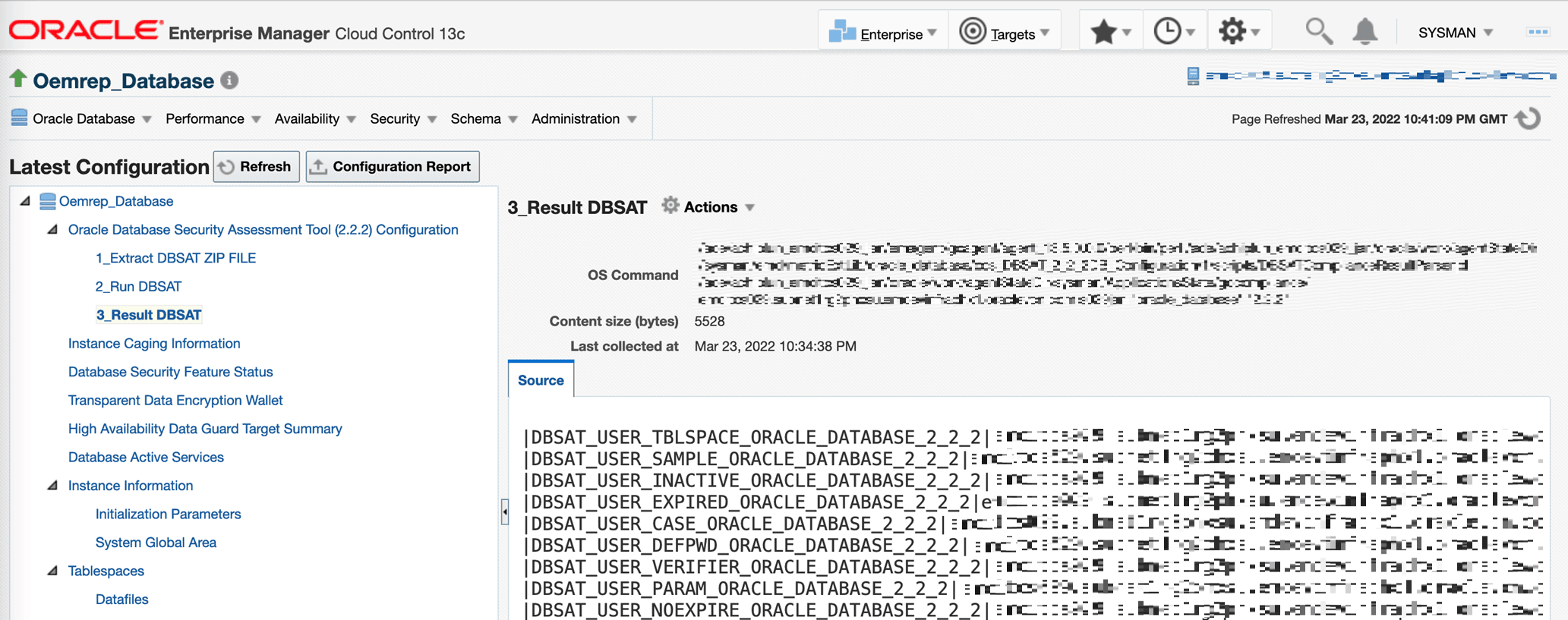Click the DBSAT_USER_DEFPWD source line
Screen dimensions: 1568x620
click(x=1033, y=546)
